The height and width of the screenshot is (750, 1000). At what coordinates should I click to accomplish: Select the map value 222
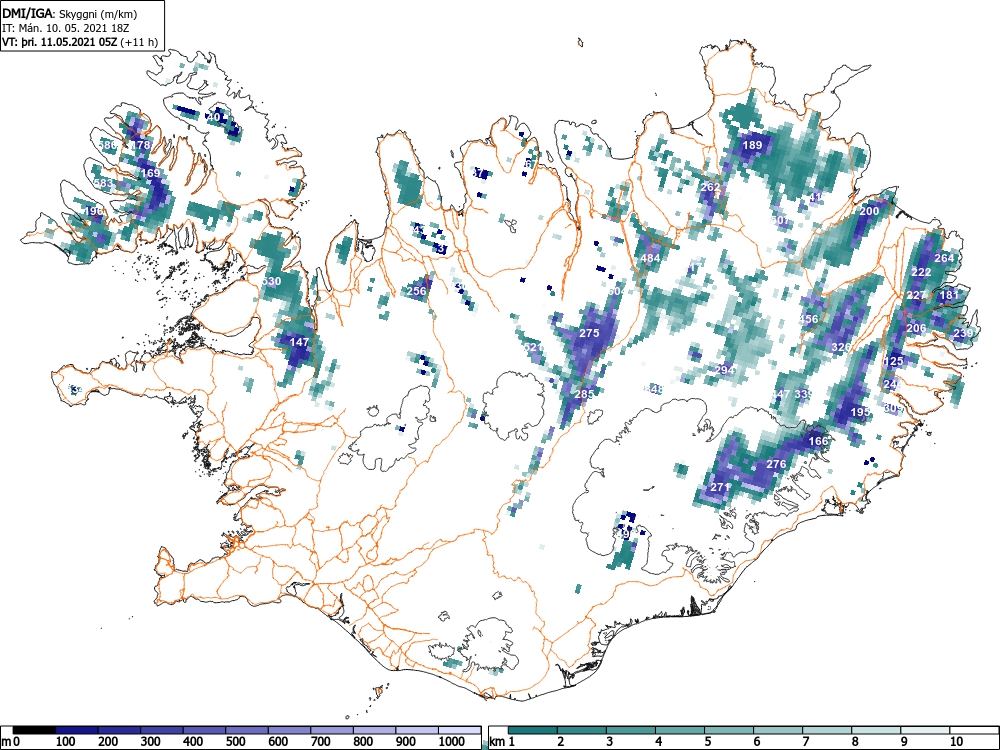[922, 272]
